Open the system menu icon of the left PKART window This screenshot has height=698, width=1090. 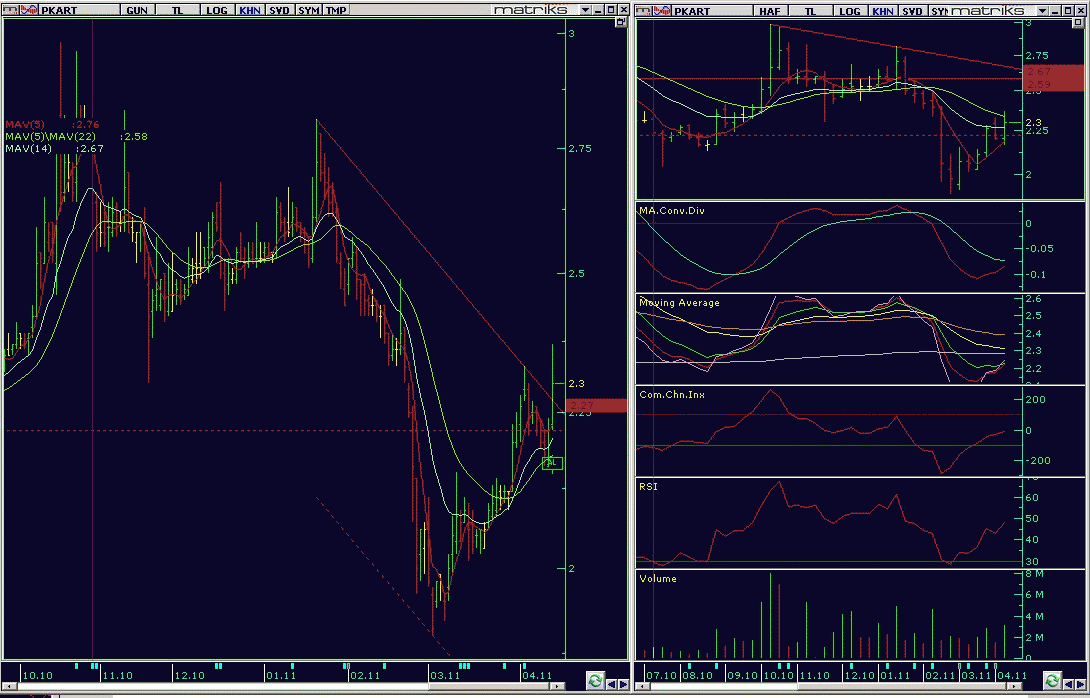pyautogui.click(x=10, y=10)
